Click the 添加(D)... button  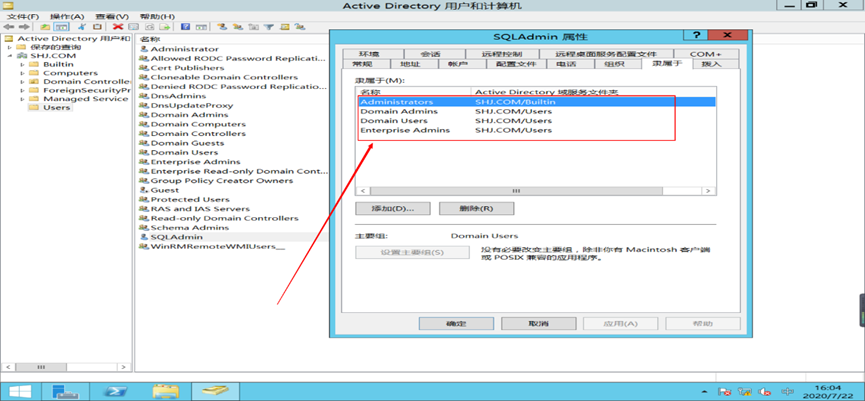(x=393, y=208)
